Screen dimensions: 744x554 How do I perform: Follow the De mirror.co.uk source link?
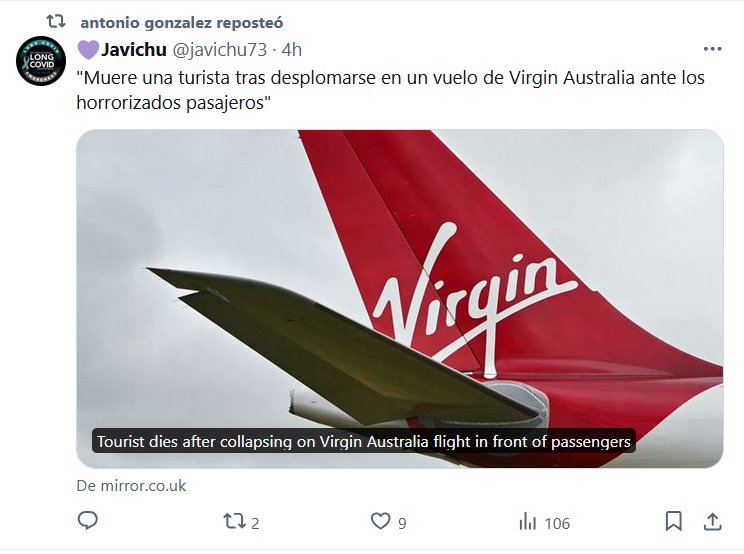coord(131,486)
